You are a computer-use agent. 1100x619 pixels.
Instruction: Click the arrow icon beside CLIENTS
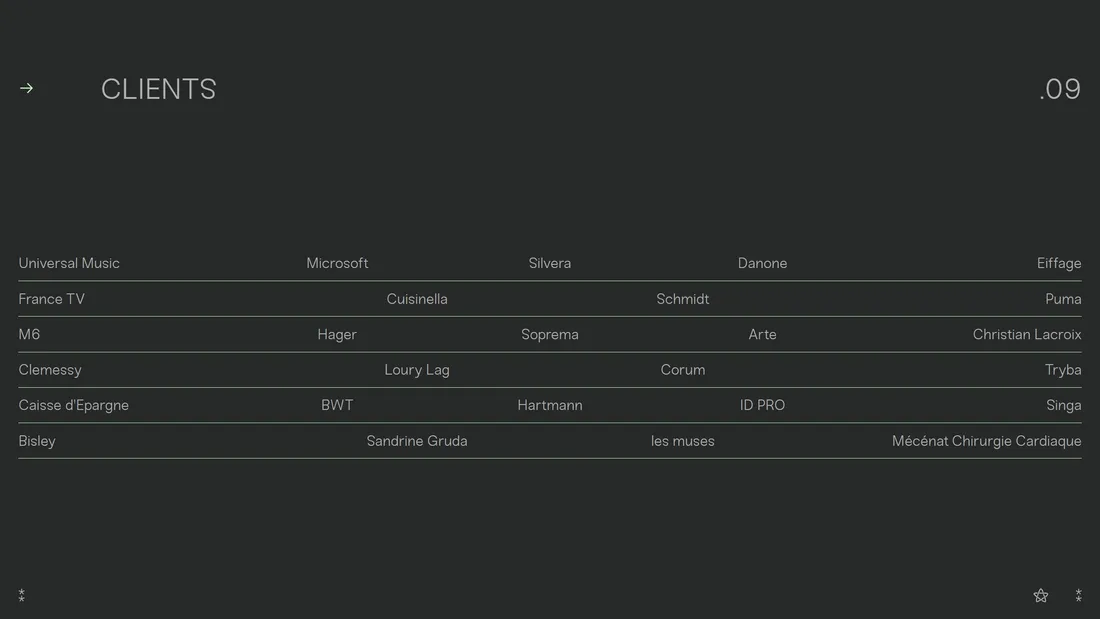[26, 88]
